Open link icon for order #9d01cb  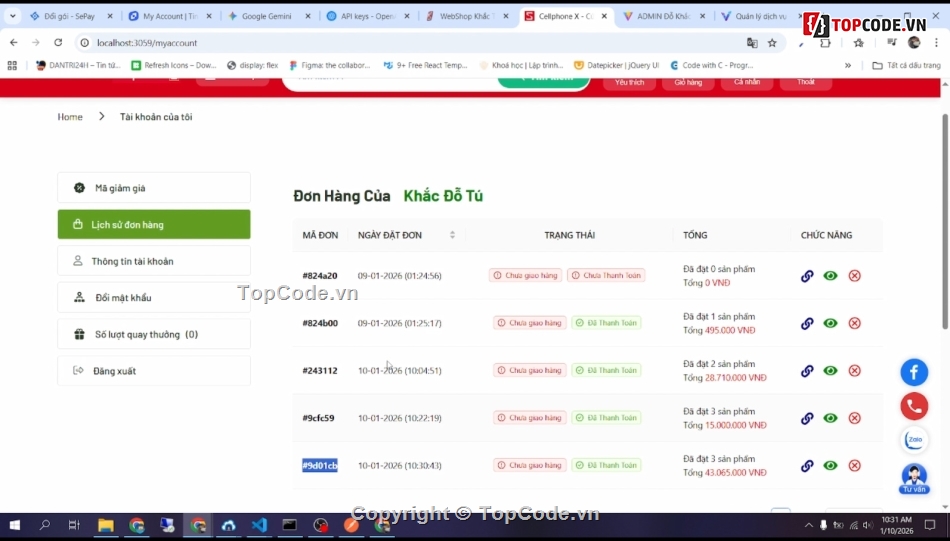[x=807, y=465]
